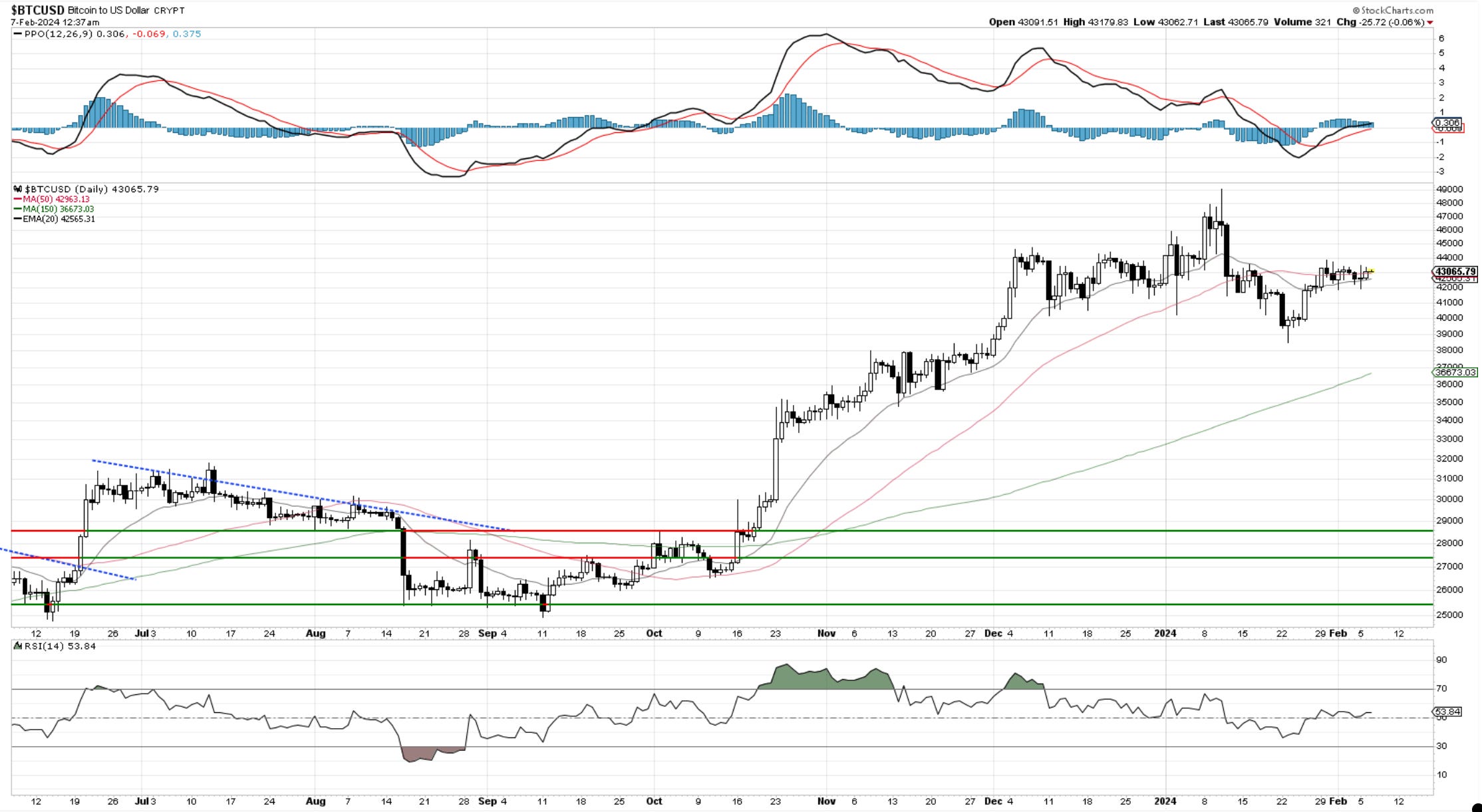Click the green 36673.03 MA price tag
Viewport: 1482px width, 812px height.
[1453, 372]
